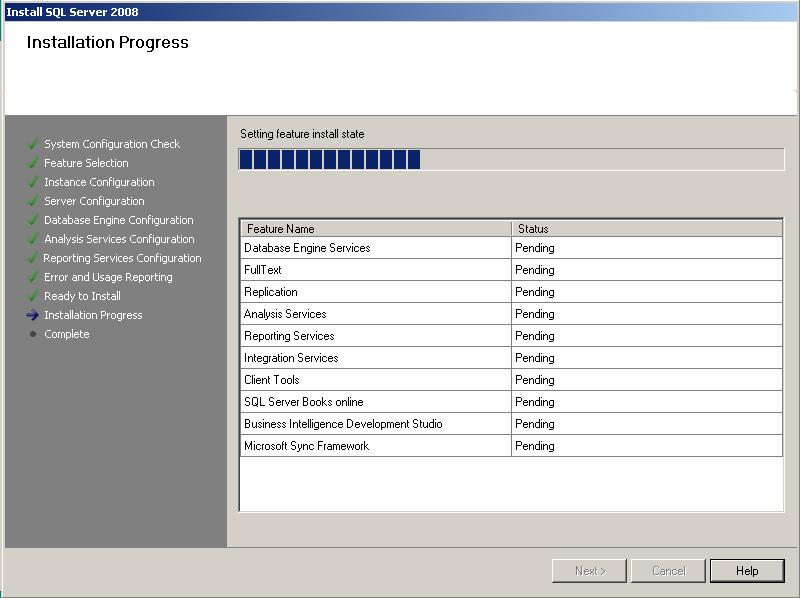Select the Replication feature row
800x598 pixels.
click(511, 292)
